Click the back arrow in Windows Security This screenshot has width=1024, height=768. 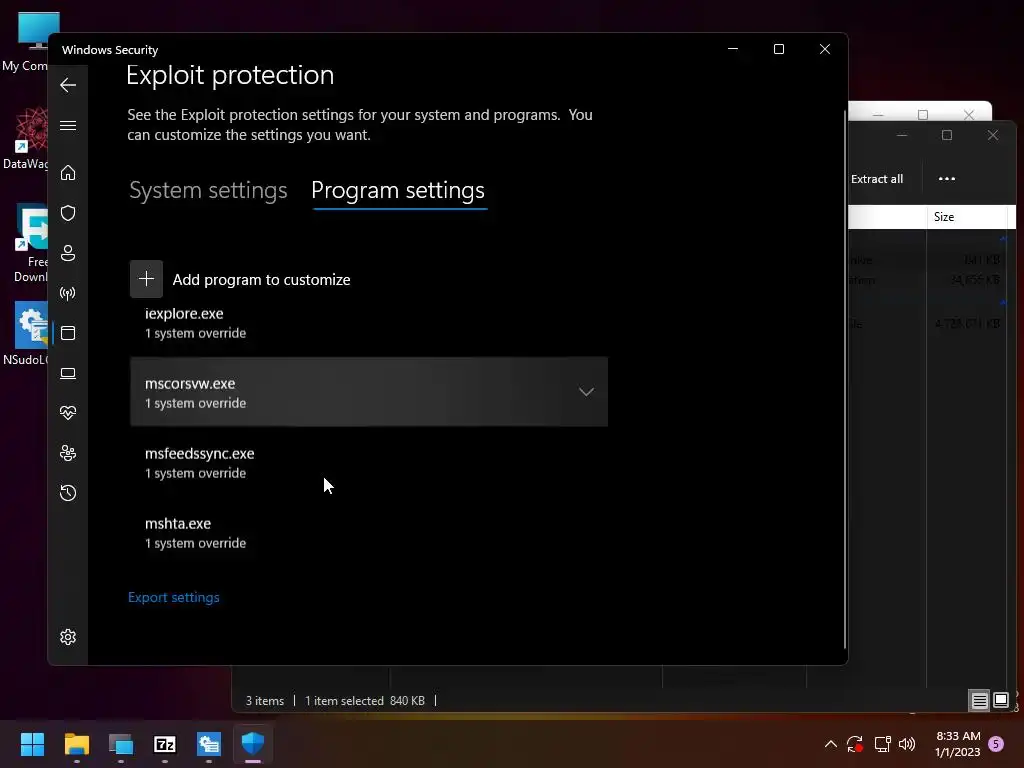[68, 85]
